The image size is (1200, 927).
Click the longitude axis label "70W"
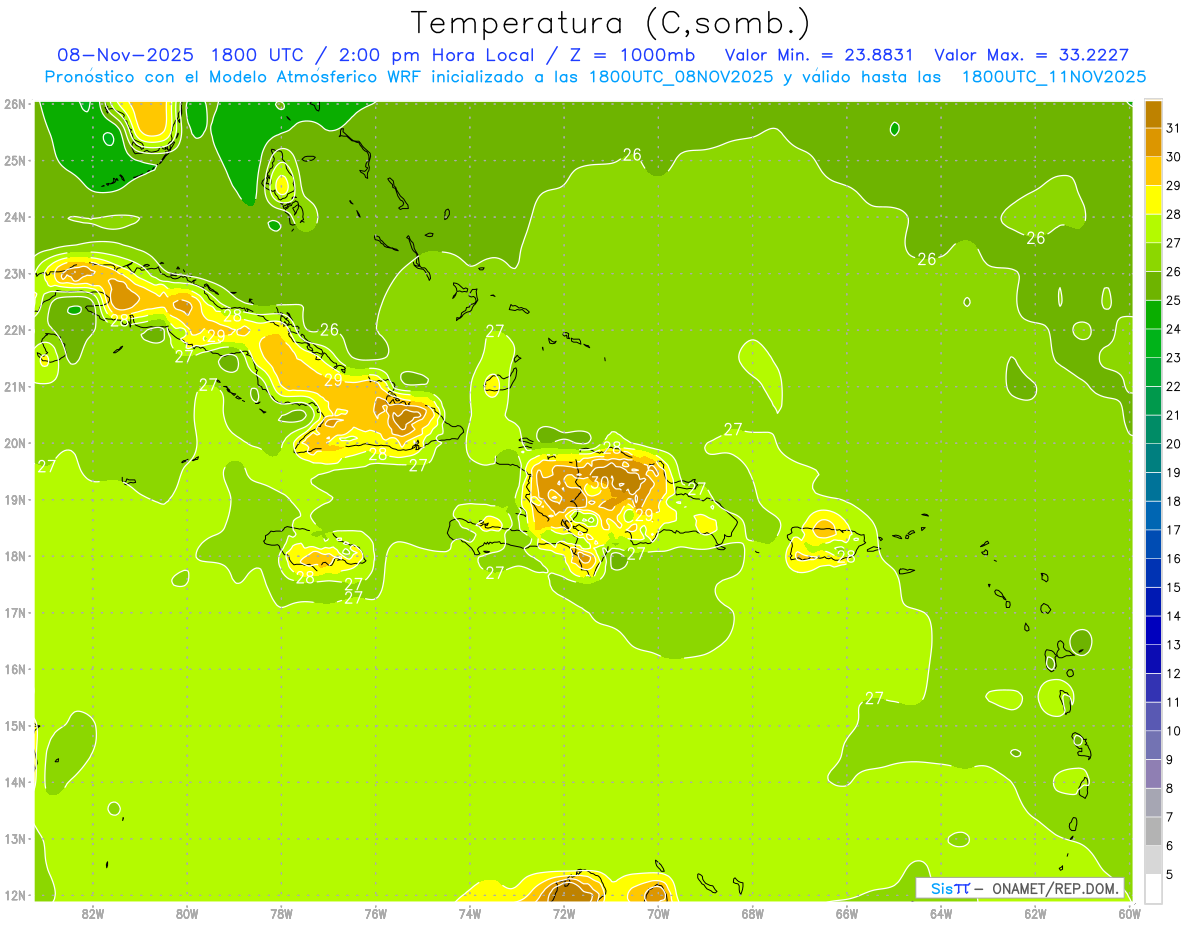click(x=658, y=913)
